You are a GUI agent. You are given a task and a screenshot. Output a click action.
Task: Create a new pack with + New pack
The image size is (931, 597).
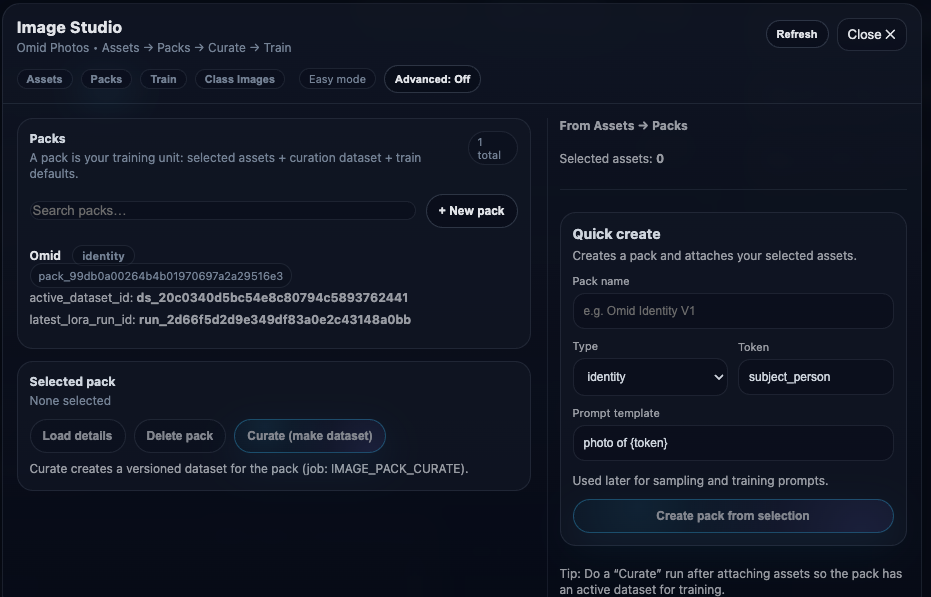pos(471,211)
